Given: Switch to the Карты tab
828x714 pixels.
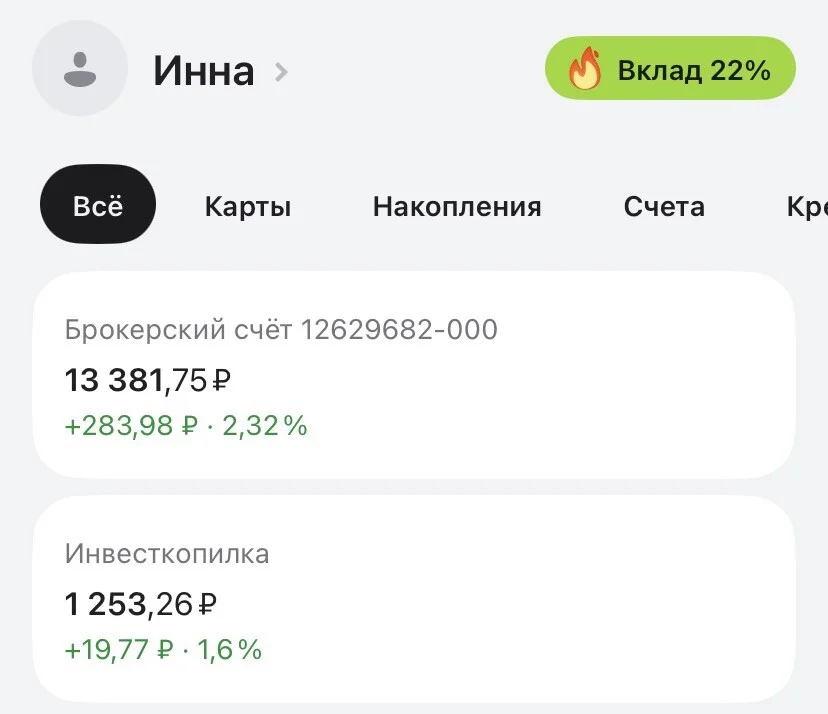Looking at the screenshot, I should [x=248, y=206].
